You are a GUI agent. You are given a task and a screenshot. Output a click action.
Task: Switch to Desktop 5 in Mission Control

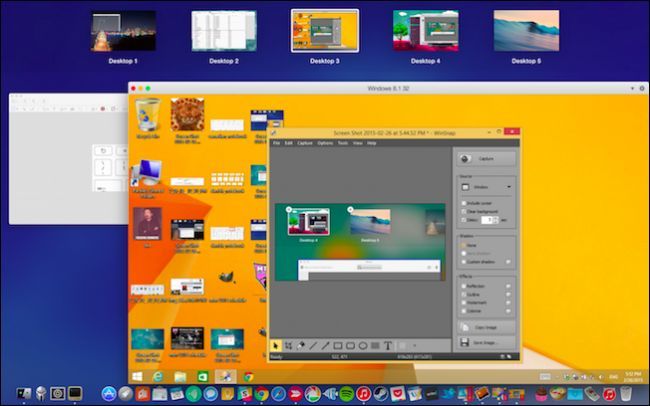526,31
